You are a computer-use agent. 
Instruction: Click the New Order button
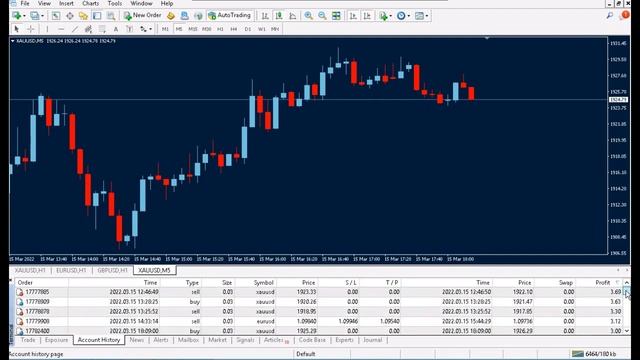143,16
